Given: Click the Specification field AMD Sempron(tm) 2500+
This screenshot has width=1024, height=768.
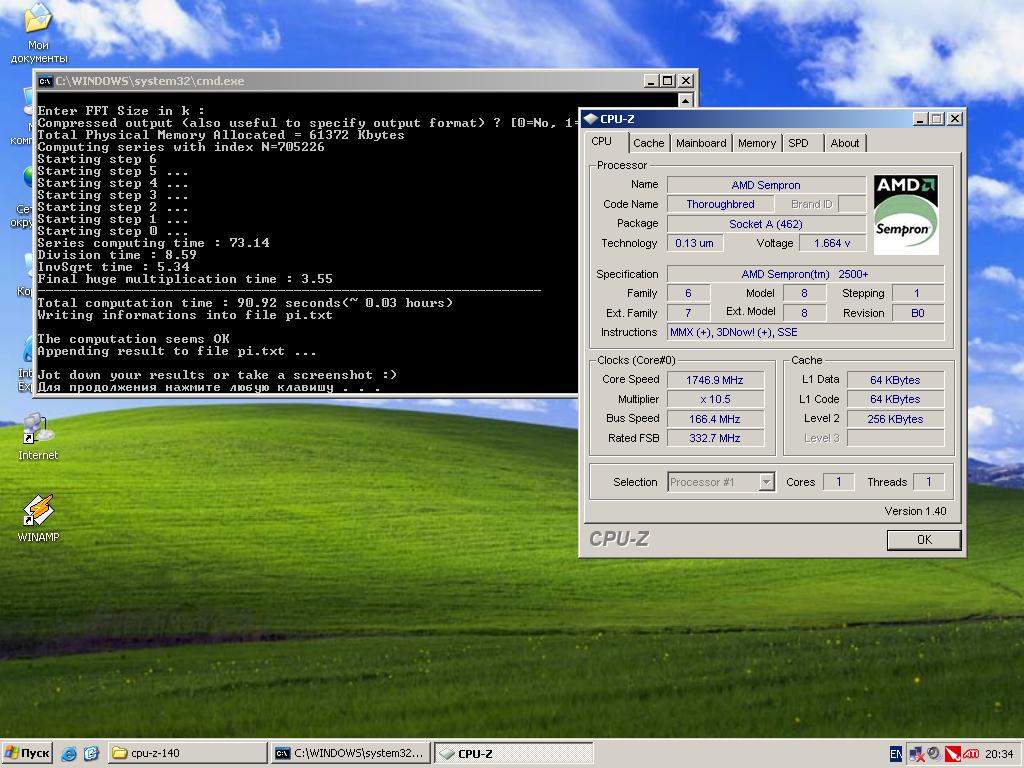Looking at the screenshot, I should 805,274.
